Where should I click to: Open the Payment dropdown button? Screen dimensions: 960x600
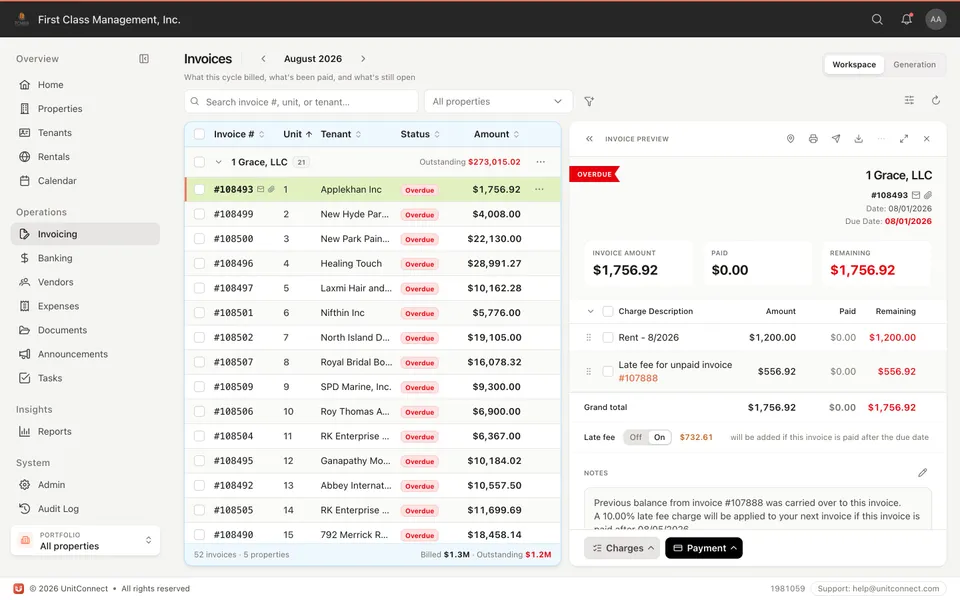[x=703, y=548]
